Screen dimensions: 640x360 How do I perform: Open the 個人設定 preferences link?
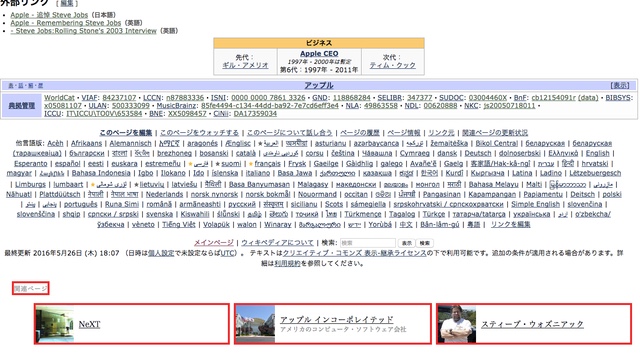[x=161, y=253]
